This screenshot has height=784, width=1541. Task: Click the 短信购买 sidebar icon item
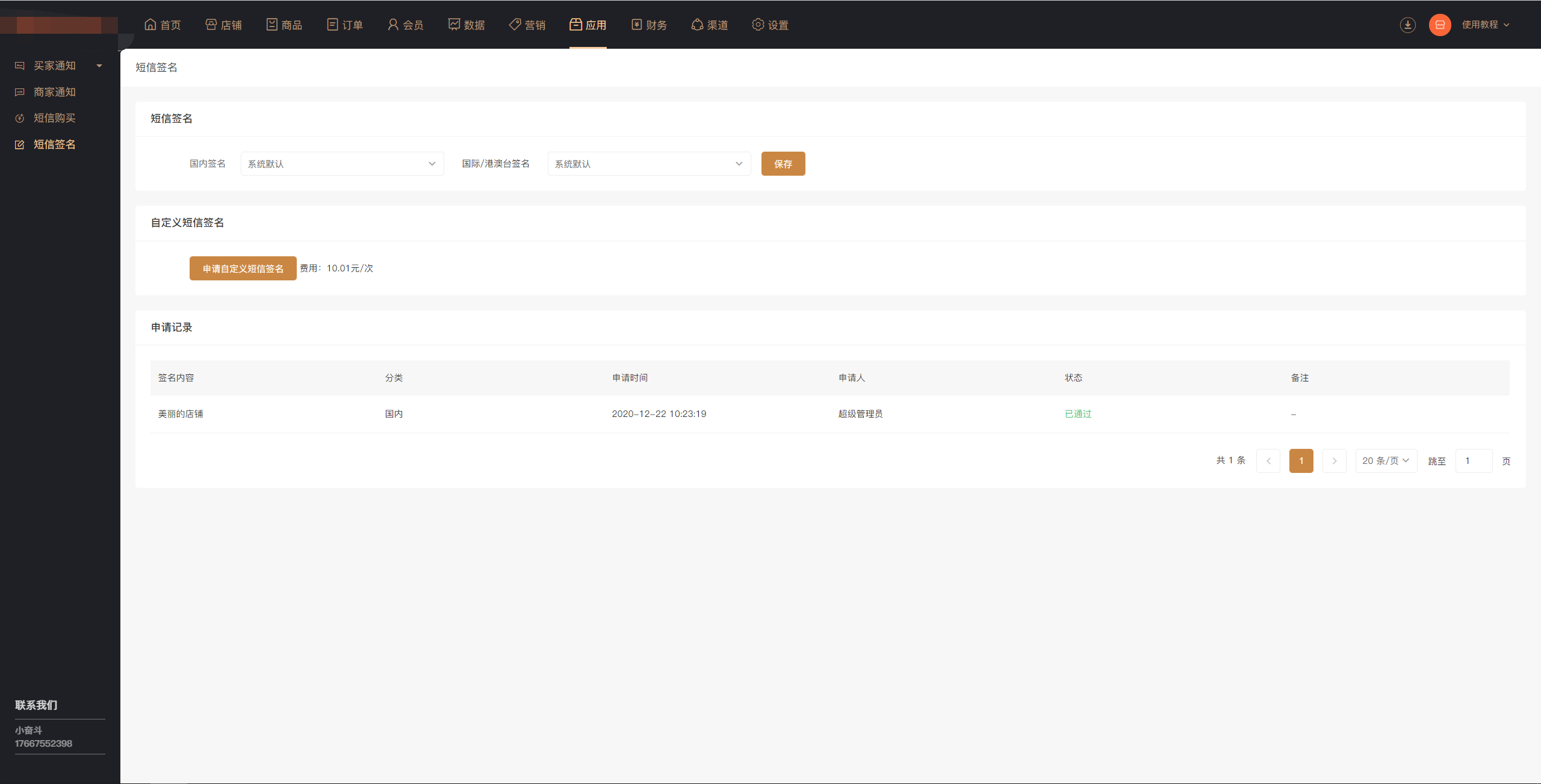[54, 118]
